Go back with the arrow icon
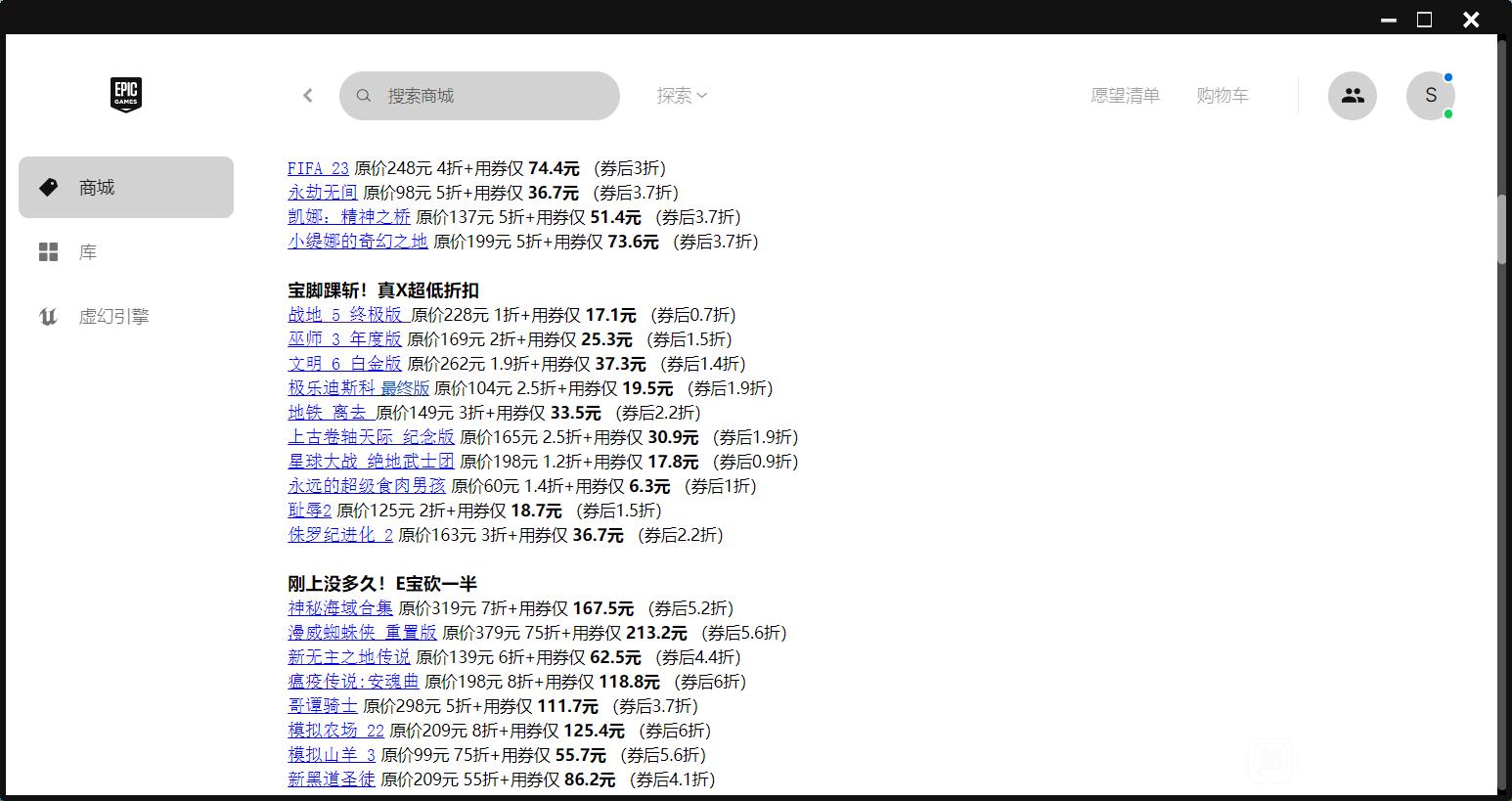This screenshot has height=801, width=1512. coord(308,95)
